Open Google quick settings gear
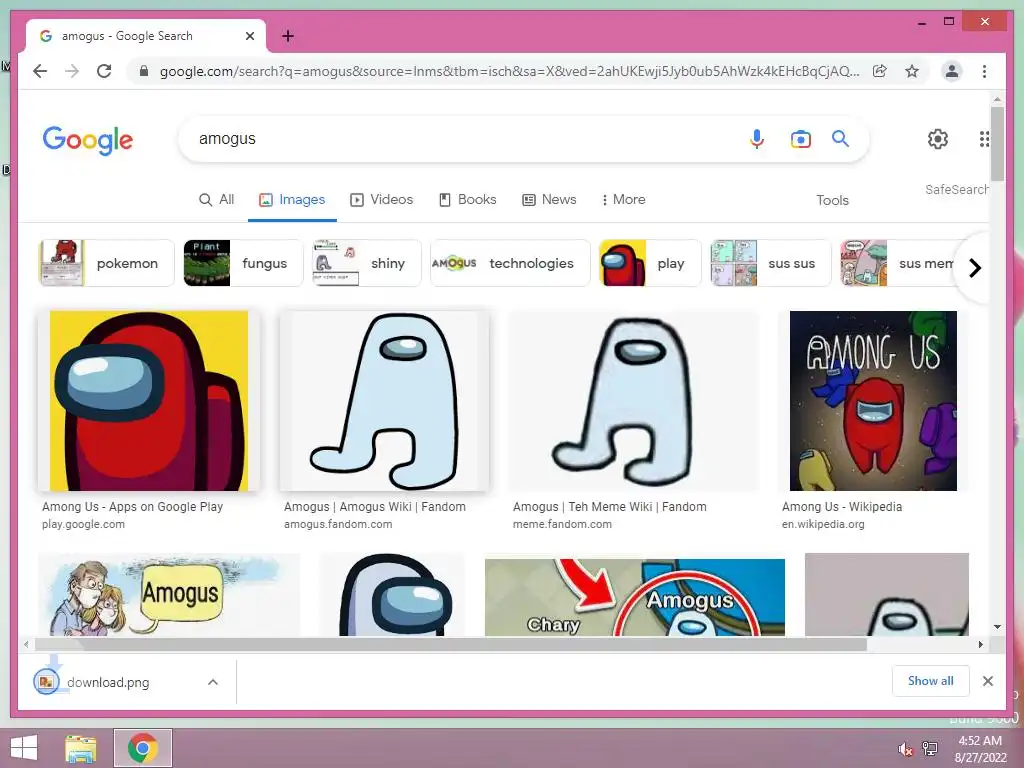This screenshot has width=1024, height=768. (938, 139)
